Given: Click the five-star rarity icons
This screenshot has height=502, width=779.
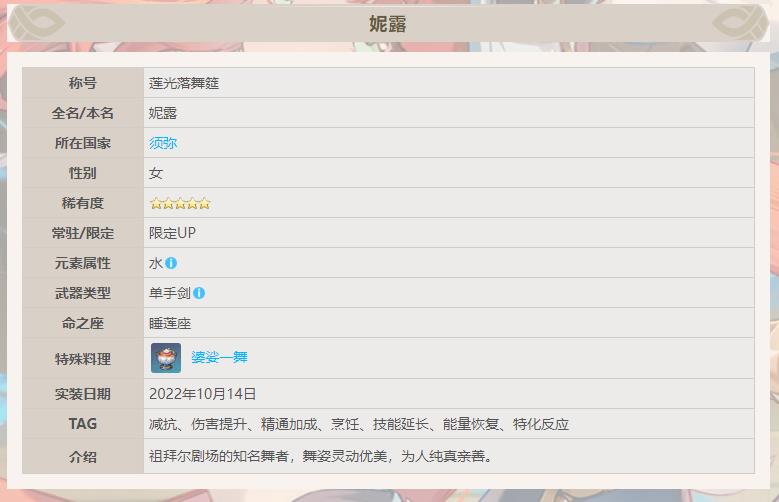Looking at the screenshot, I should click(x=180, y=203).
